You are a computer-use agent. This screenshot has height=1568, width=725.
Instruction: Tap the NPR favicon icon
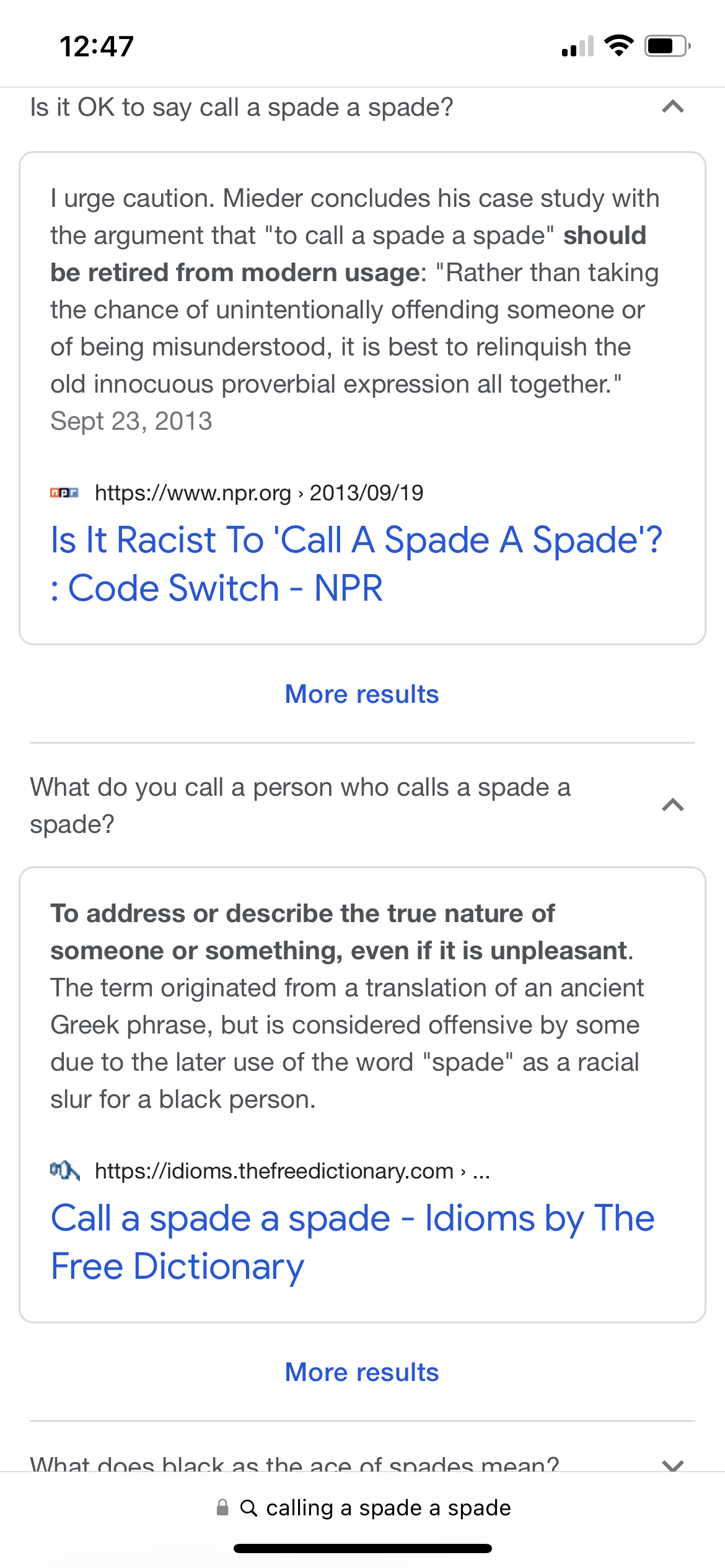pyautogui.click(x=64, y=493)
